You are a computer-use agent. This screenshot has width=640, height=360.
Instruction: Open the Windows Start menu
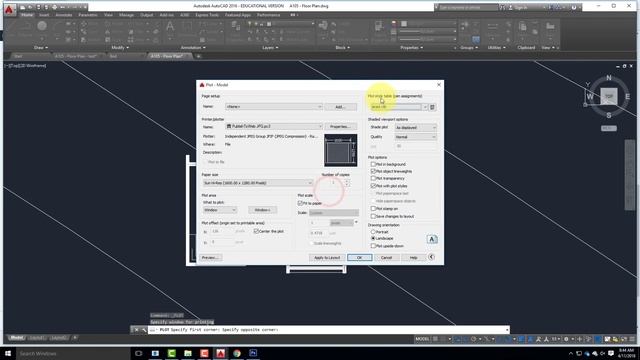pos(8,353)
